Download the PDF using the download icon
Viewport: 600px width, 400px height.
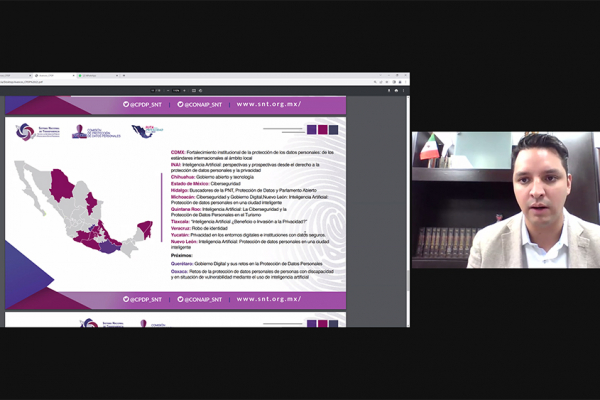pyautogui.click(x=389, y=91)
